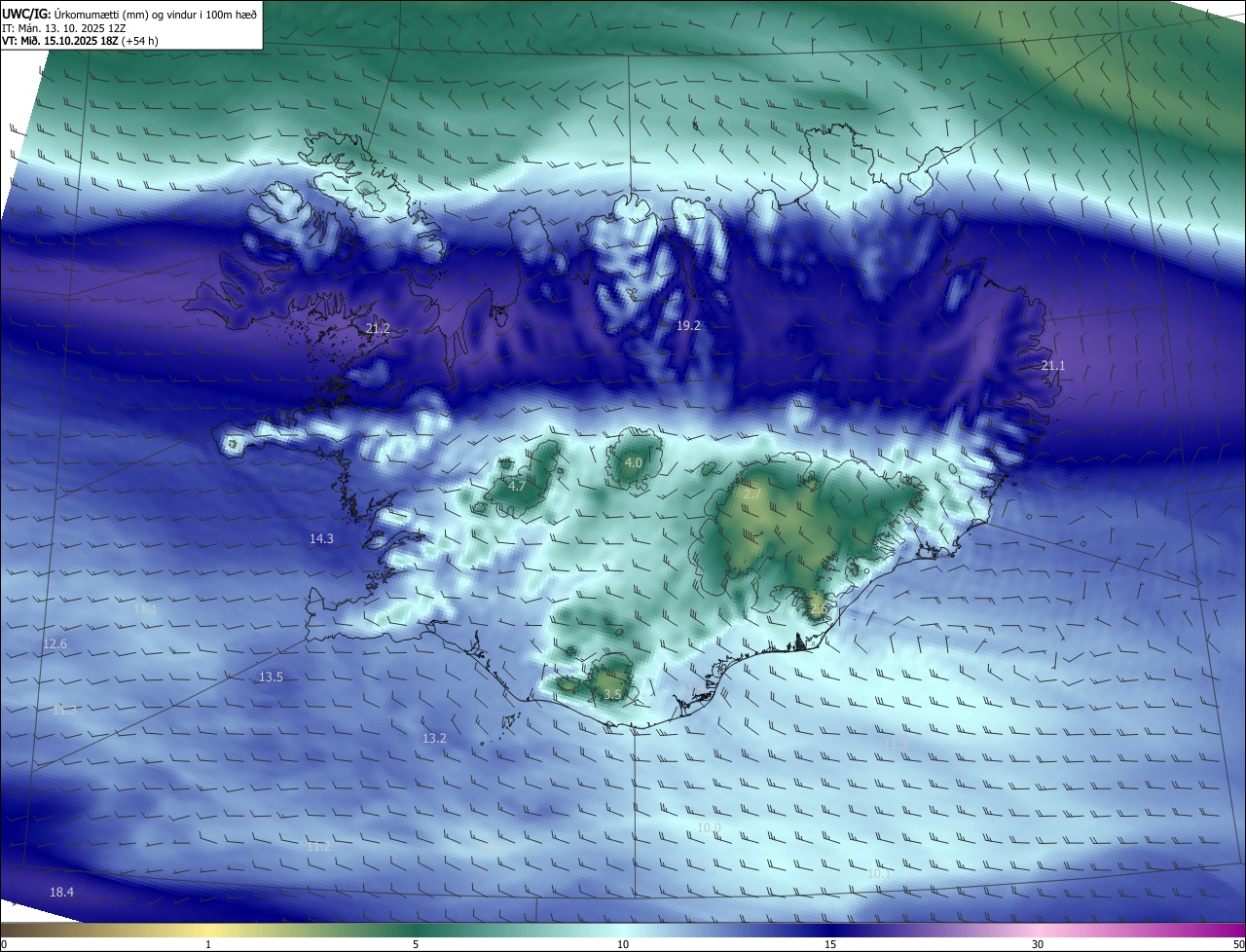Screen dimensions: 1246x952
Task: Click the "1" tick on the color scale
Action: 208,944
